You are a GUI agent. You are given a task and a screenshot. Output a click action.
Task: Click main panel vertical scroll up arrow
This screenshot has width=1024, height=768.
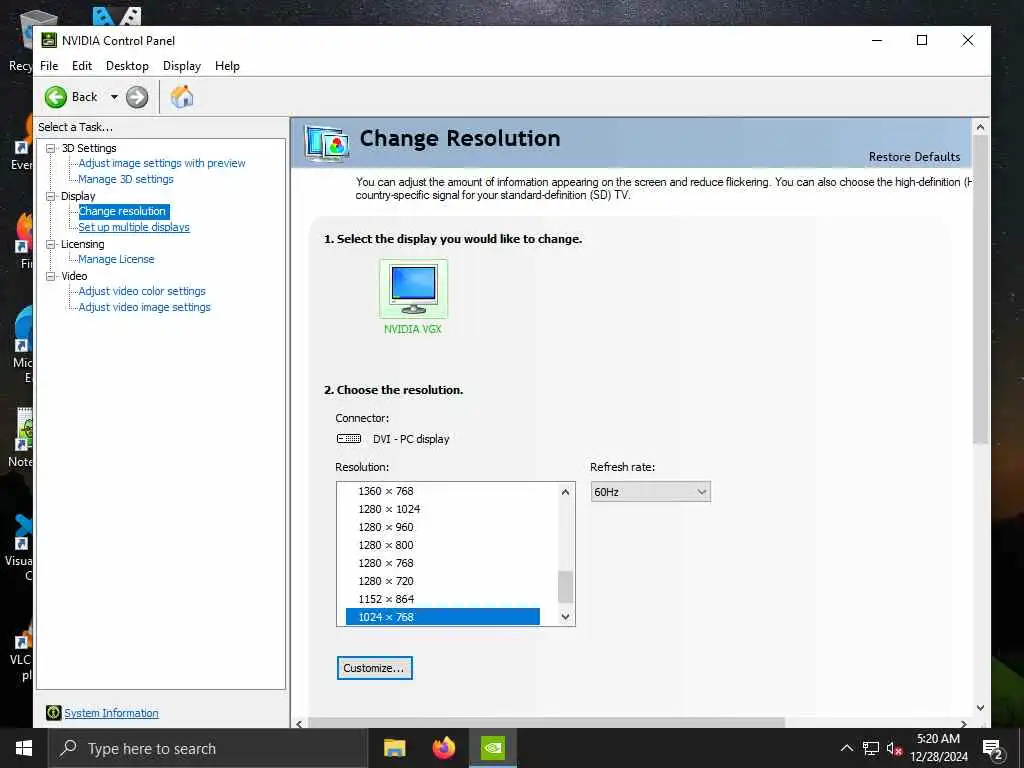pyautogui.click(x=980, y=128)
